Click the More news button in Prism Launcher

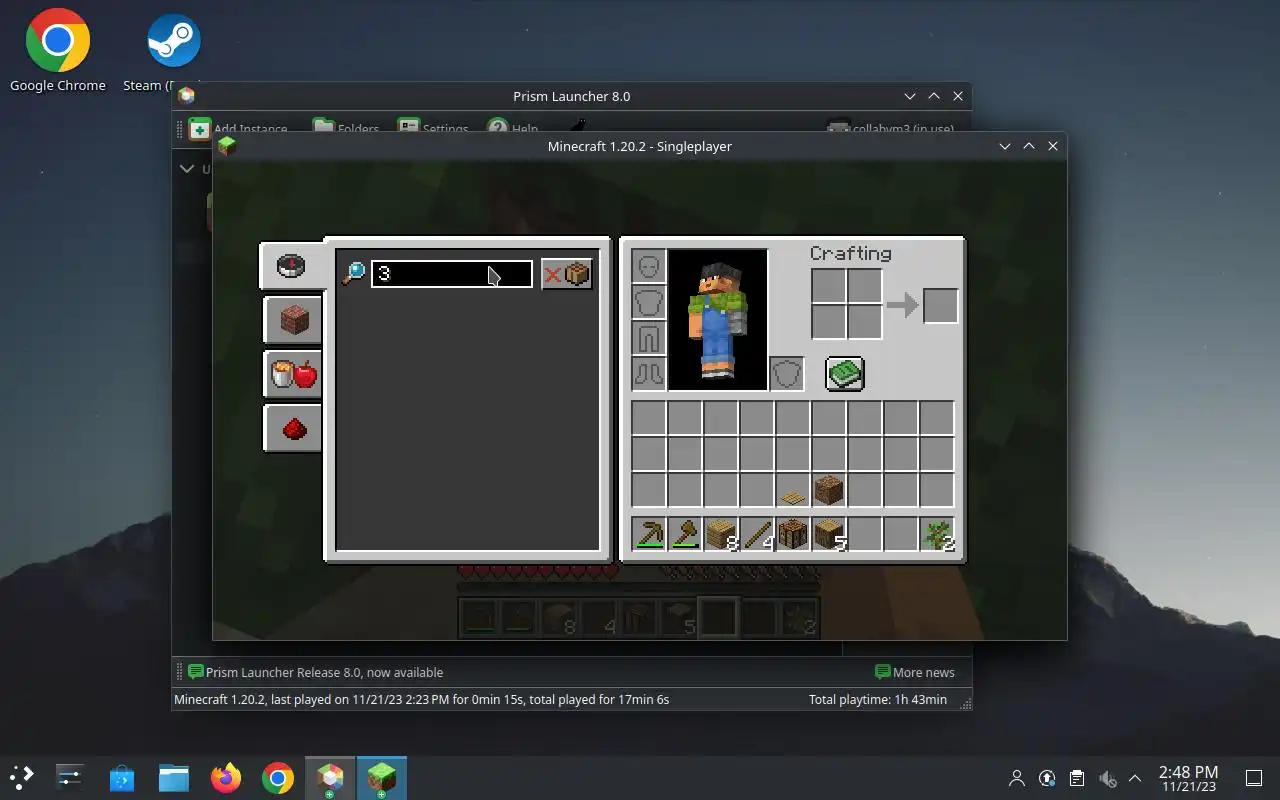point(914,672)
